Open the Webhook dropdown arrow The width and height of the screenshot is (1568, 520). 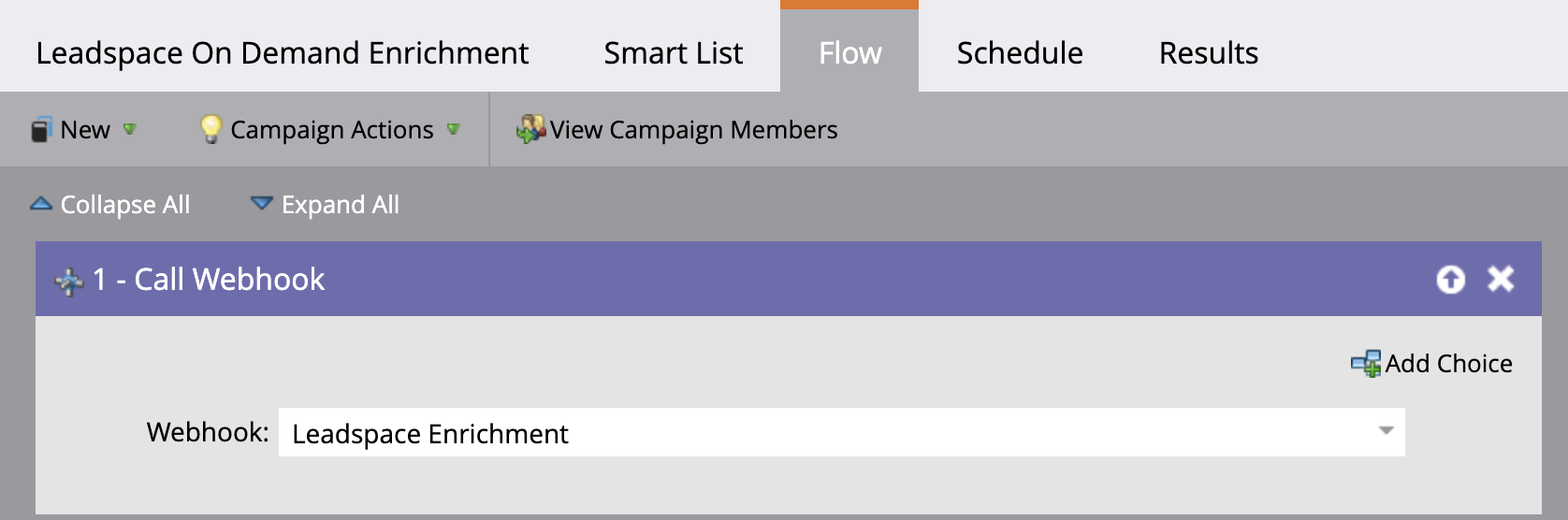(1387, 431)
